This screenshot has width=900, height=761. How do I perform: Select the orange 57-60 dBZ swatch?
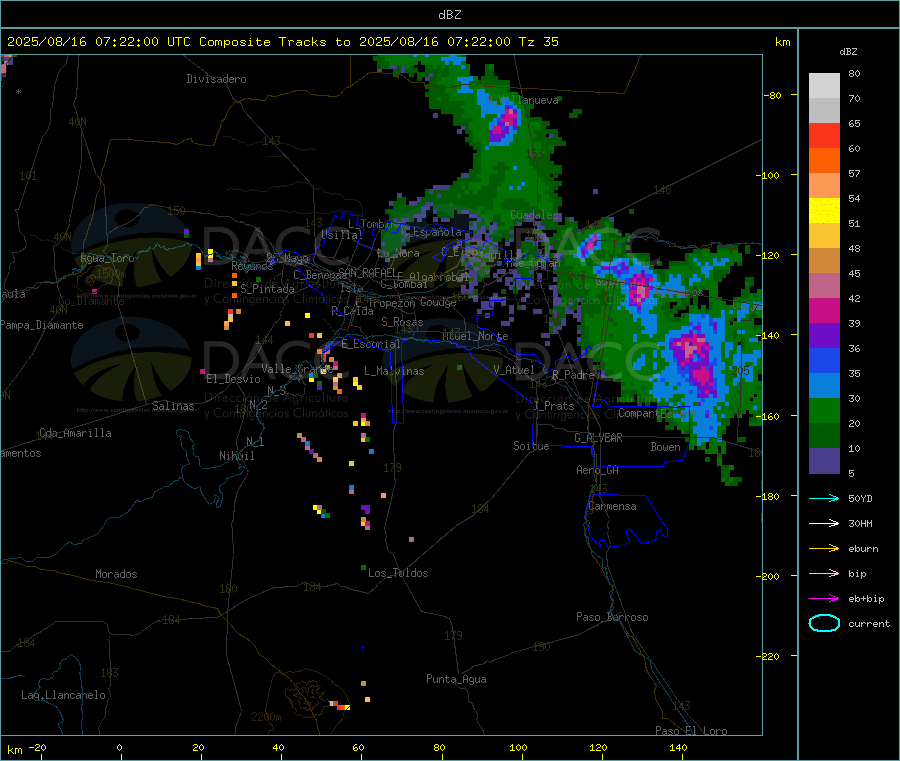[824, 161]
